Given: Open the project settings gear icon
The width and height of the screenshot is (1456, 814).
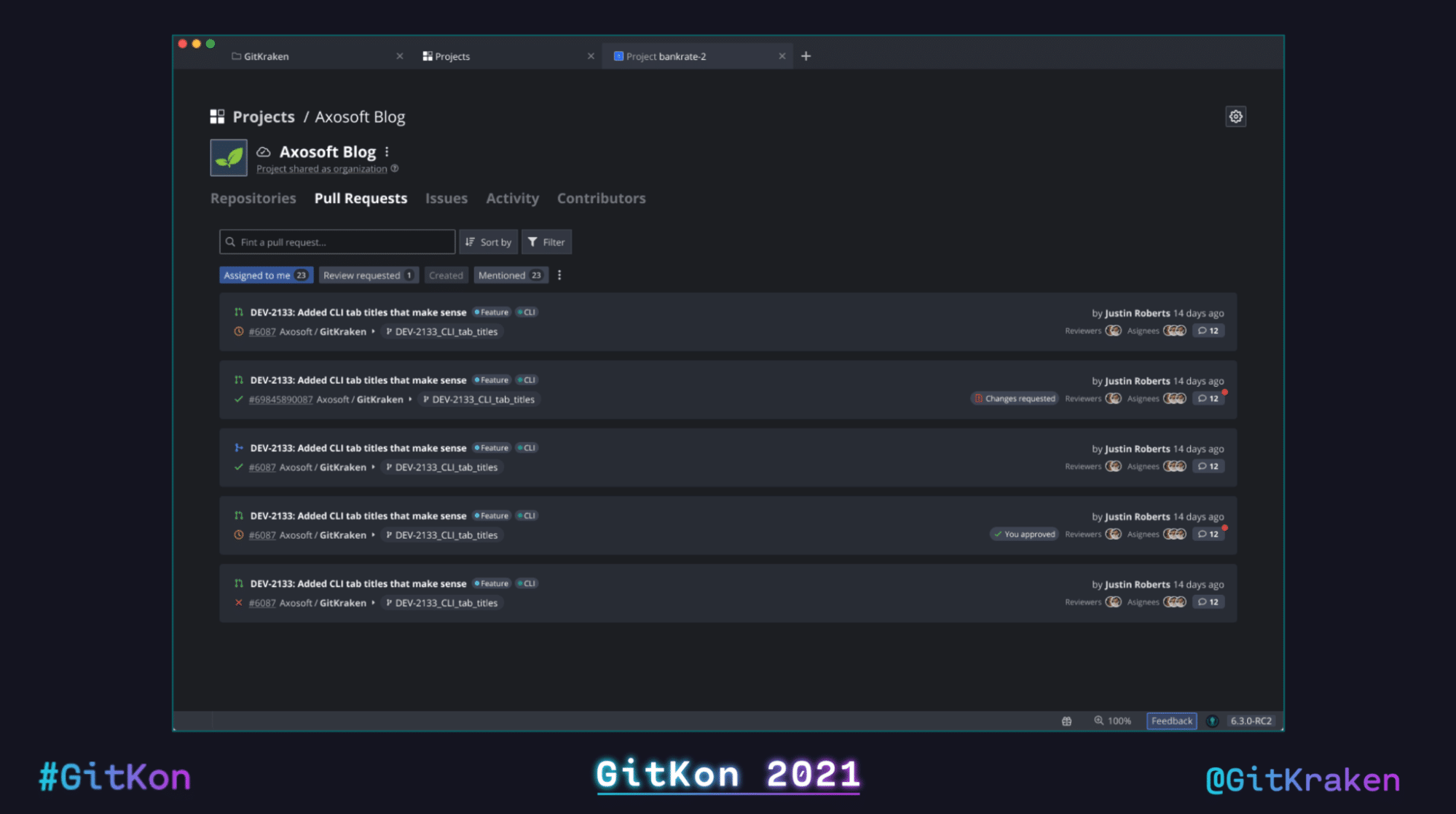Looking at the screenshot, I should [1235, 116].
